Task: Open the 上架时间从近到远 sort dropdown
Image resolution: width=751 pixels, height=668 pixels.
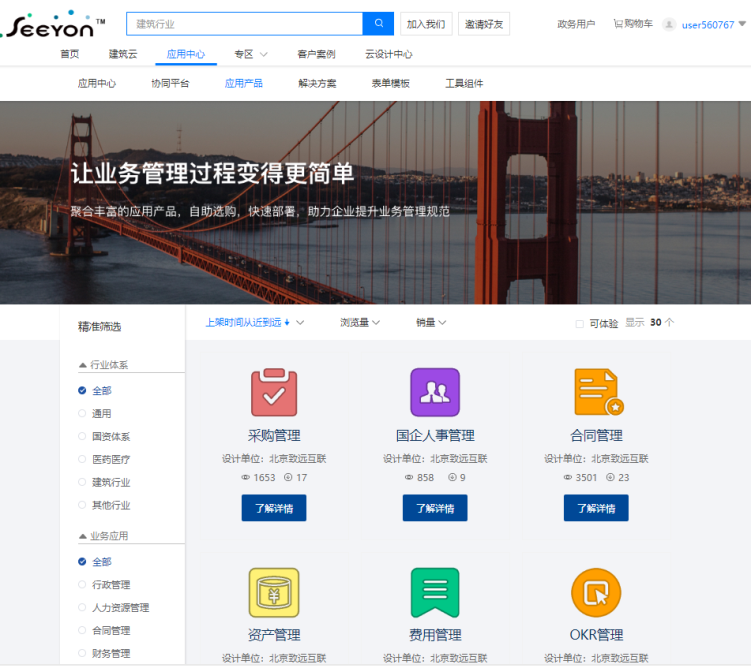Action: (x=254, y=323)
